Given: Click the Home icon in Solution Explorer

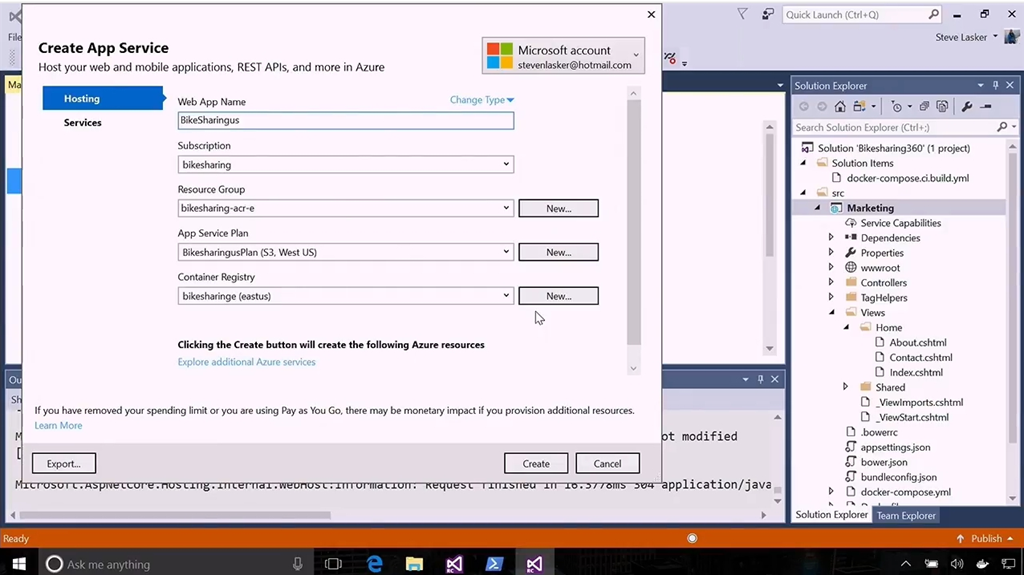Looking at the screenshot, I should 840,107.
